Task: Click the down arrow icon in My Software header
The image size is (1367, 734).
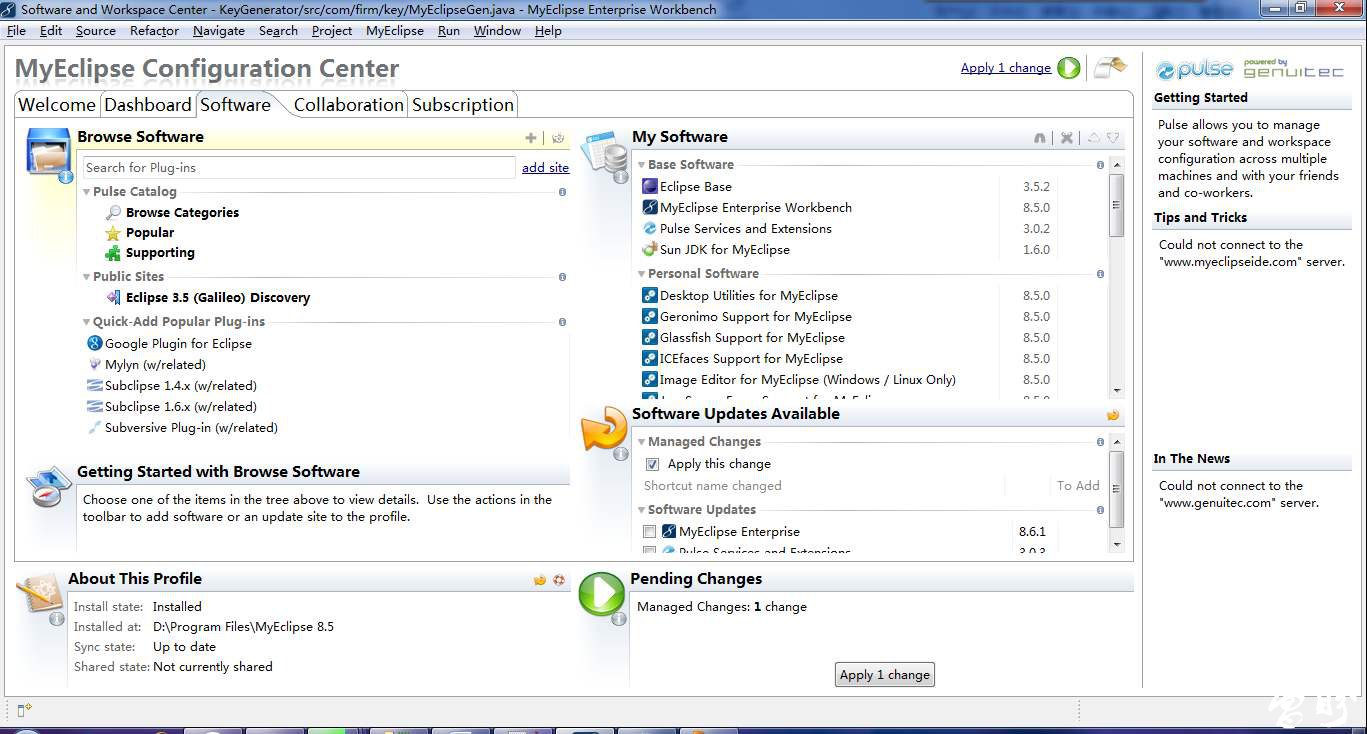Action: pyautogui.click(x=1112, y=138)
